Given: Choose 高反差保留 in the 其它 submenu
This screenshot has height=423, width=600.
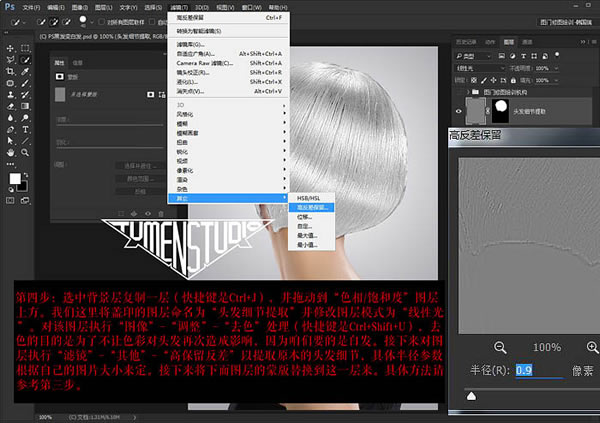Looking at the screenshot, I should (312, 207).
